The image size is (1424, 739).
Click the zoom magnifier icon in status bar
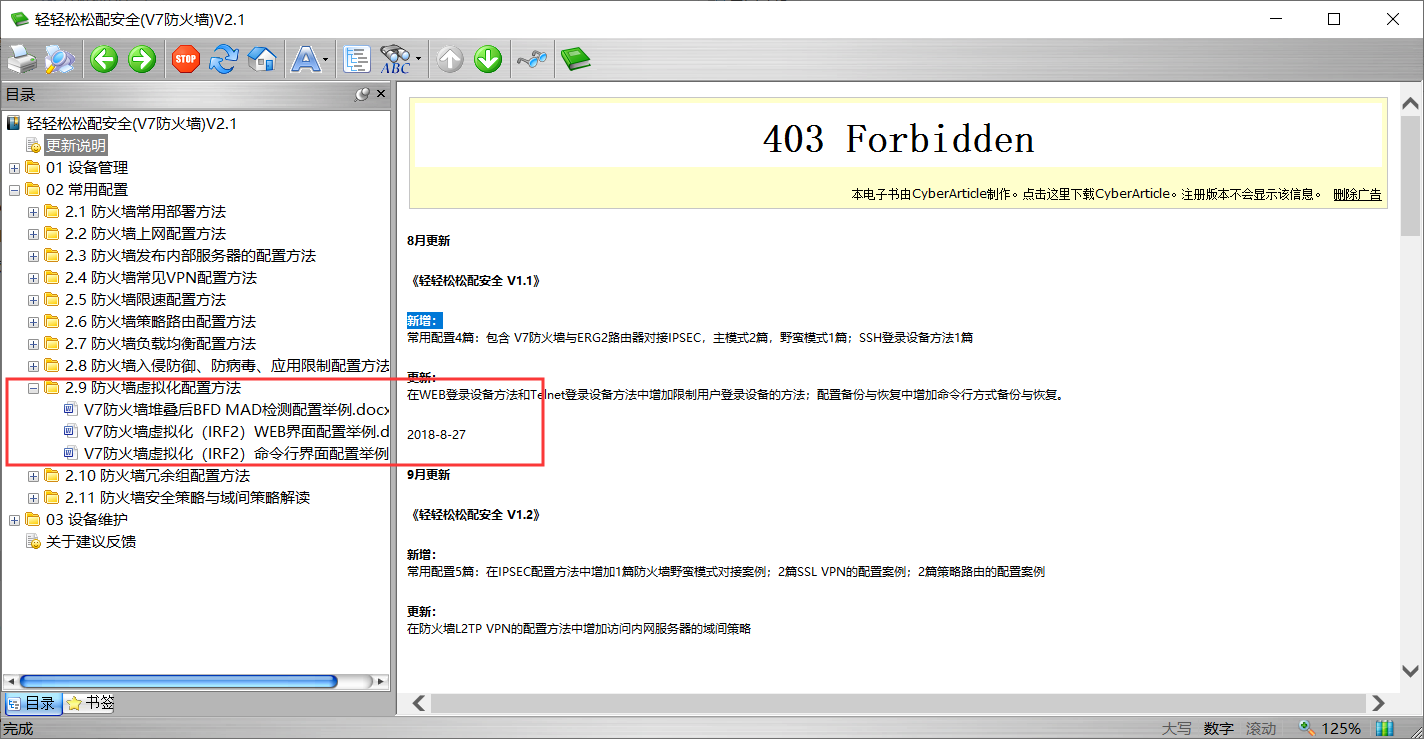coord(1306,728)
